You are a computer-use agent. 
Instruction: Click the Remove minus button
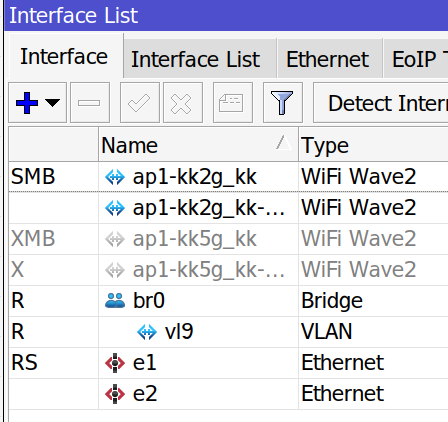click(x=90, y=103)
